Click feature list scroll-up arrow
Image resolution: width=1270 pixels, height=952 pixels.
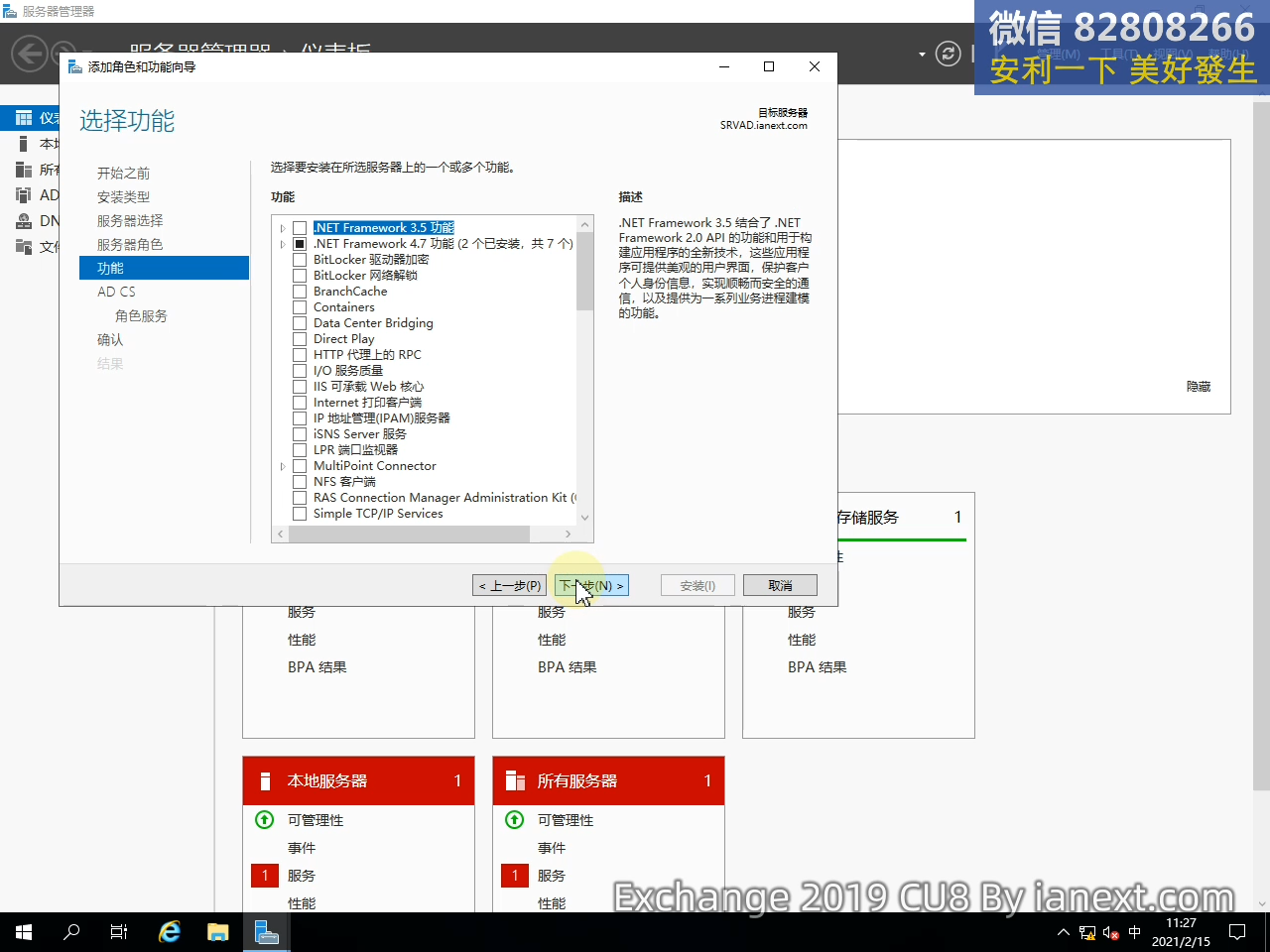pos(584,224)
